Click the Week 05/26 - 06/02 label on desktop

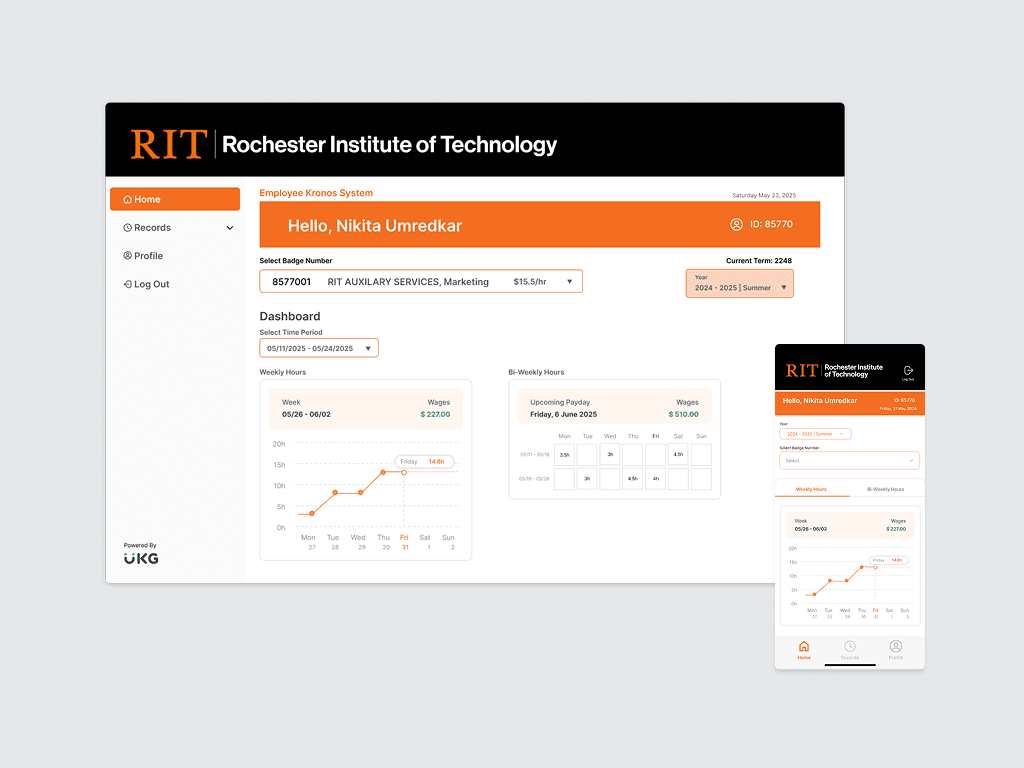coord(306,408)
